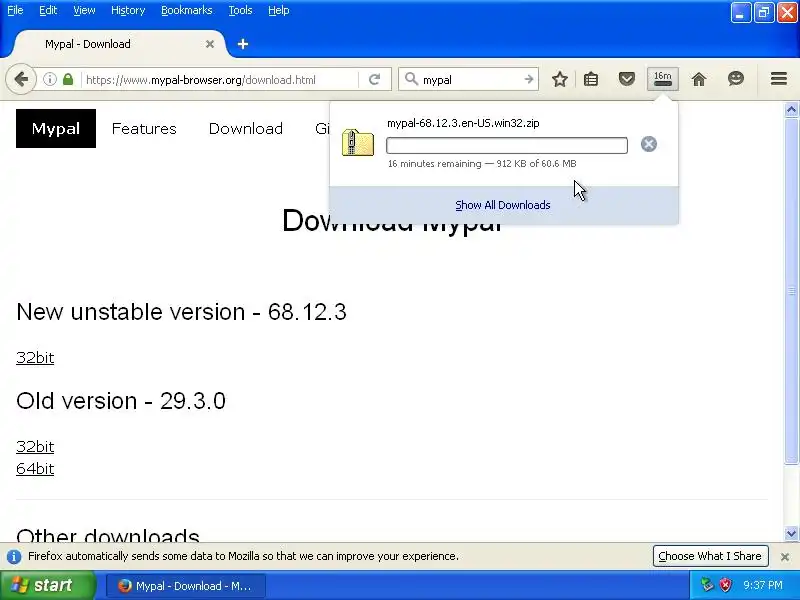Click Mypal - Download taskbar button
Screen dimensions: 800x600
pyautogui.click(x=185, y=586)
